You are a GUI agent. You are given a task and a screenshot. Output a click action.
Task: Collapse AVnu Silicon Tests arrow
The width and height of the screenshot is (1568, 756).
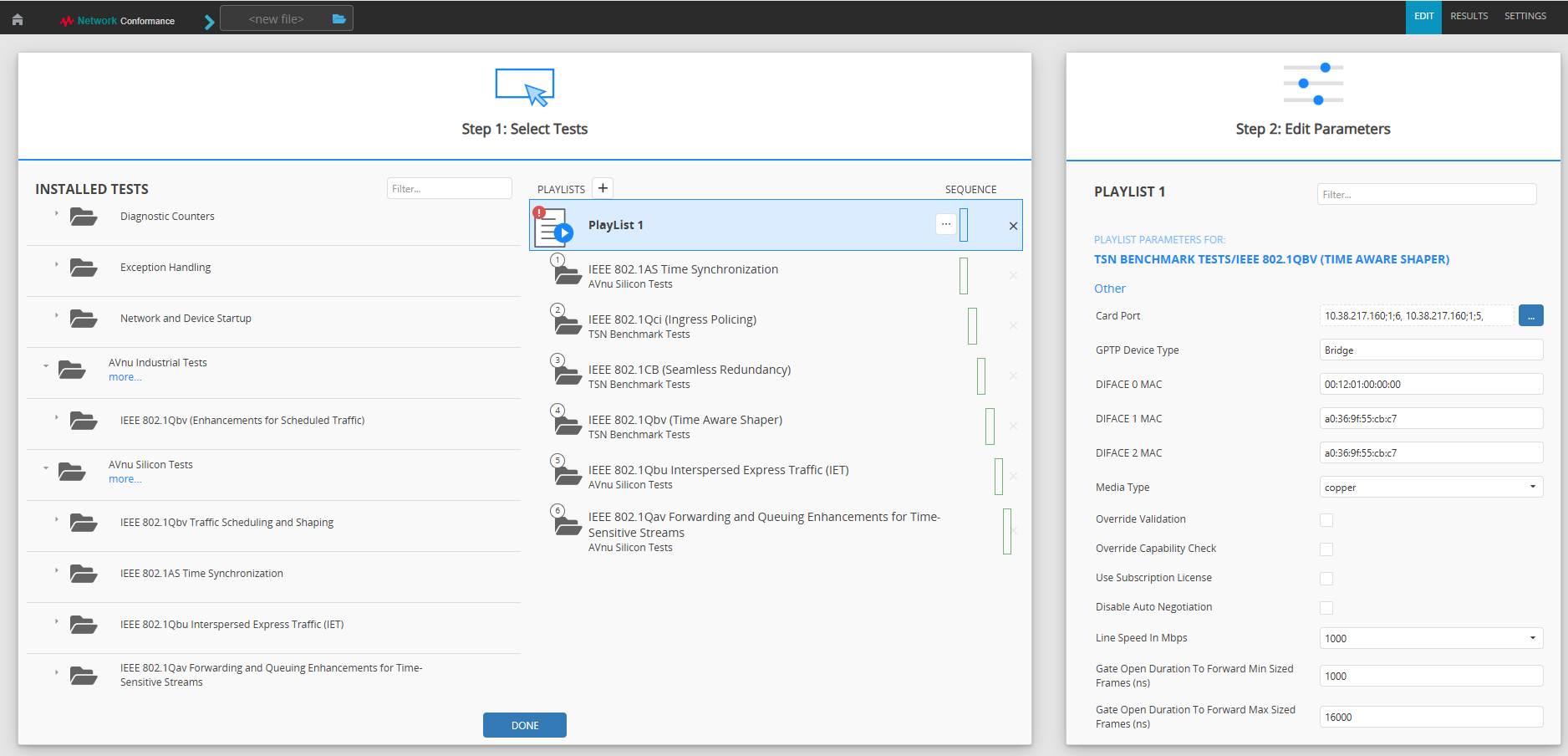[x=46, y=468]
